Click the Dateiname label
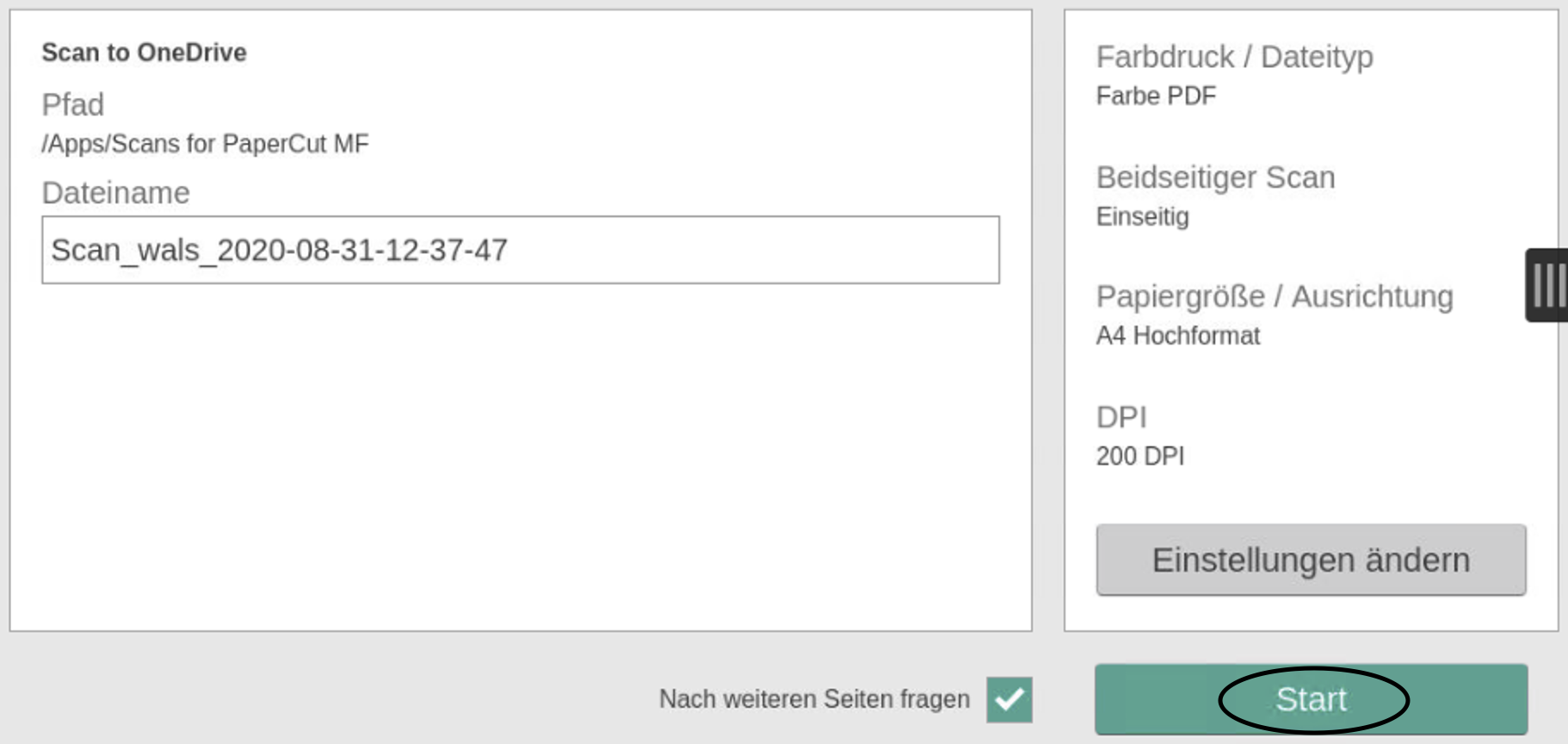This screenshot has height=744, width=1568. click(115, 193)
